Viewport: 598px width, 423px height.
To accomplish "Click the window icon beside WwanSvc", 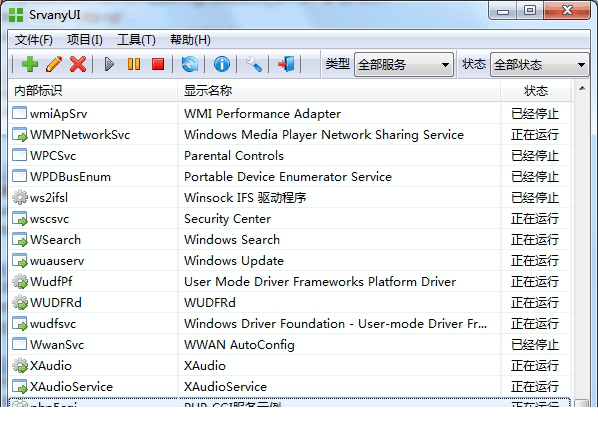I will coord(19,344).
